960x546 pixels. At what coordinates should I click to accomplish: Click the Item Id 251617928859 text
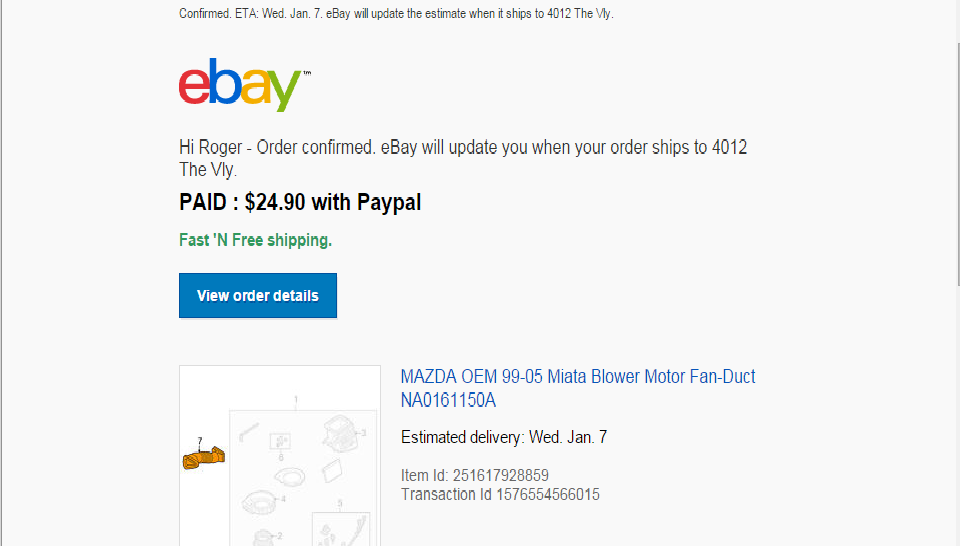pos(474,475)
